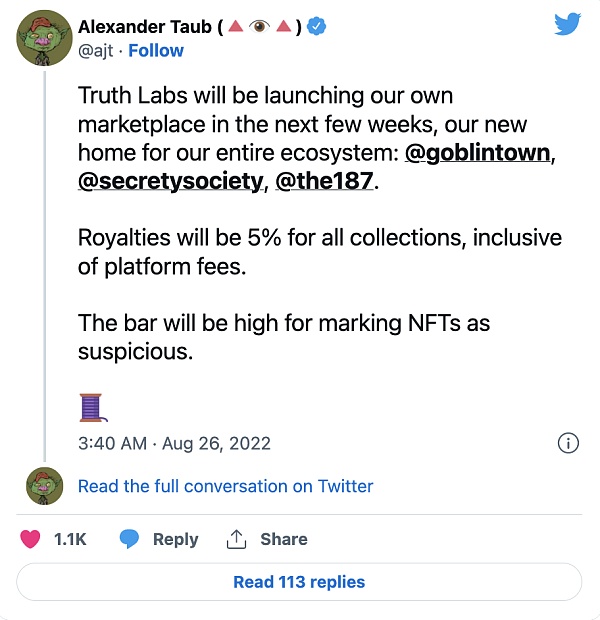Click the Reply label
The image size is (600, 620).
point(175,539)
